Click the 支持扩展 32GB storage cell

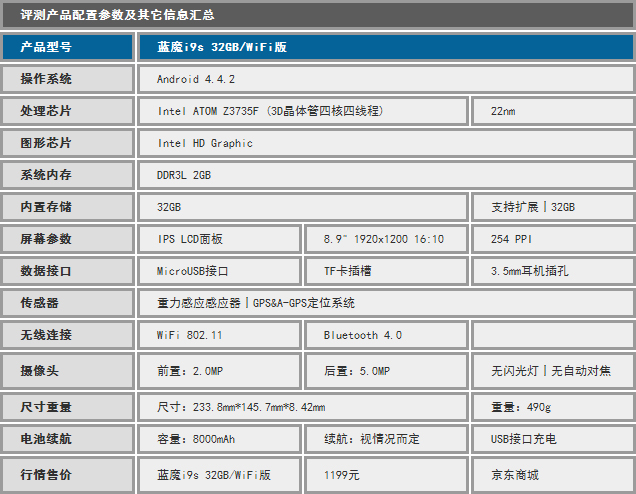pyautogui.click(x=553, y=207)
